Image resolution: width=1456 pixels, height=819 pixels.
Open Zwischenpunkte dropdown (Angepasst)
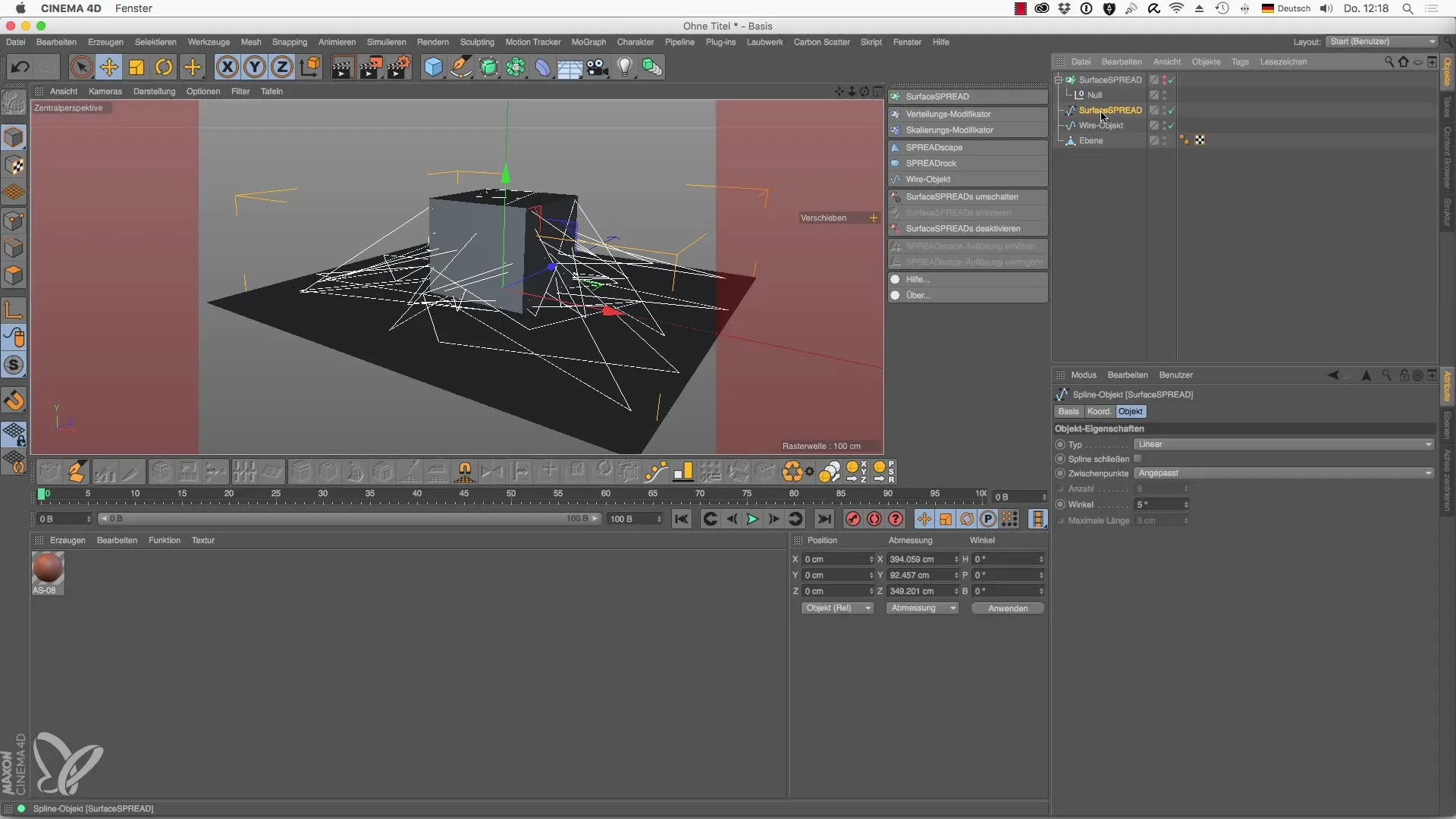[x=1284, y=473]
